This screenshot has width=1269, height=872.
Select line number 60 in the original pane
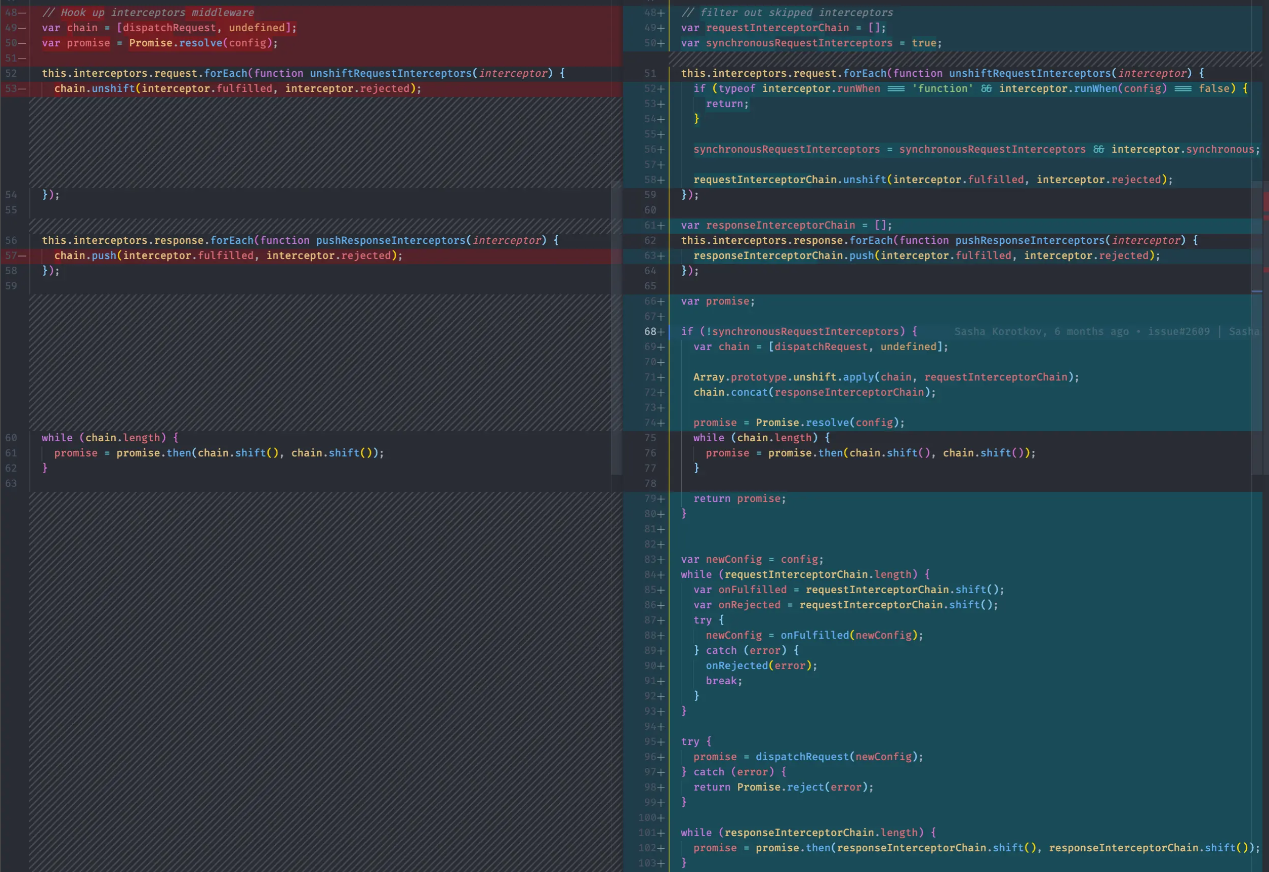10,438
